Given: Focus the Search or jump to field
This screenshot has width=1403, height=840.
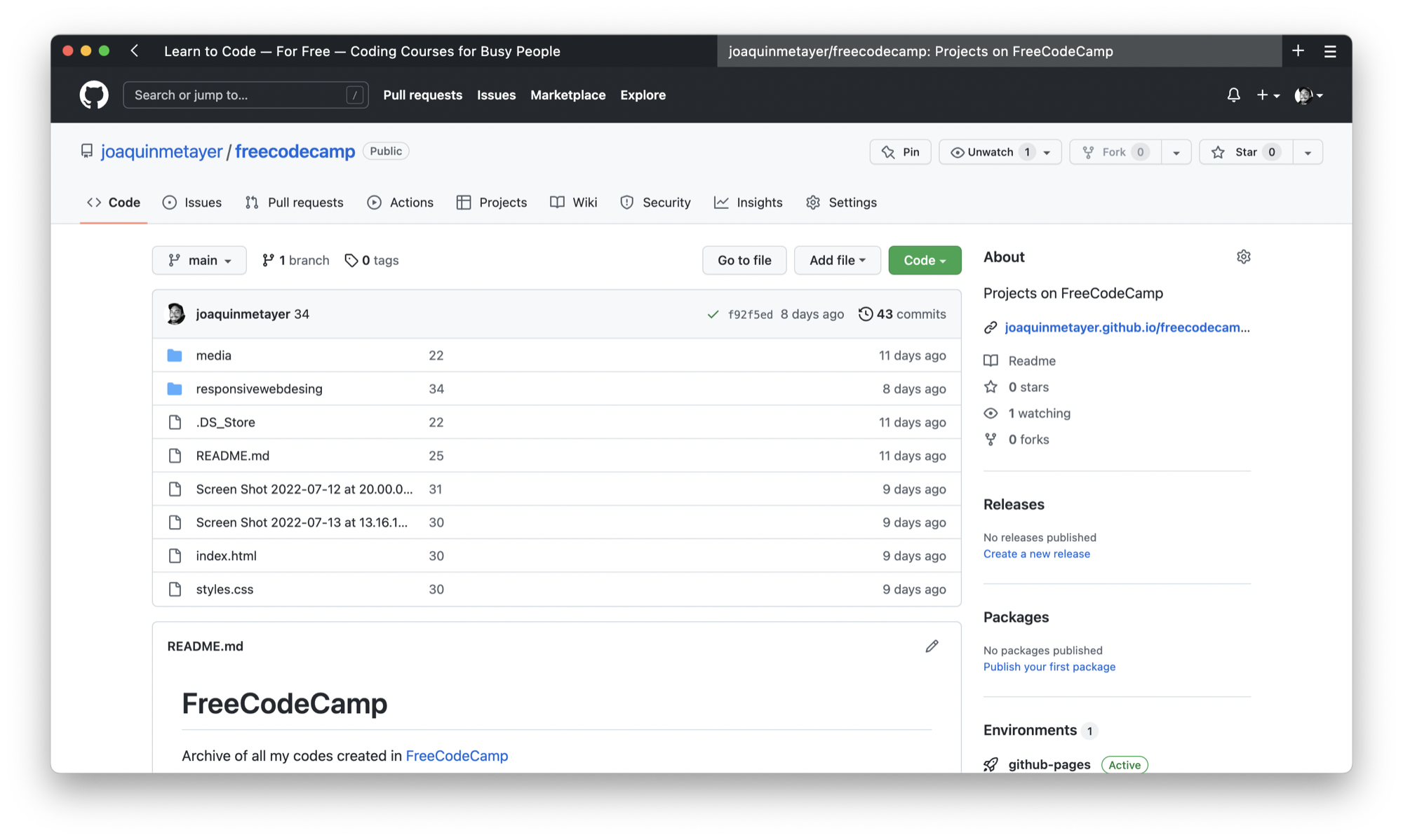Looking at the screenshot, I should click(239, 95).
